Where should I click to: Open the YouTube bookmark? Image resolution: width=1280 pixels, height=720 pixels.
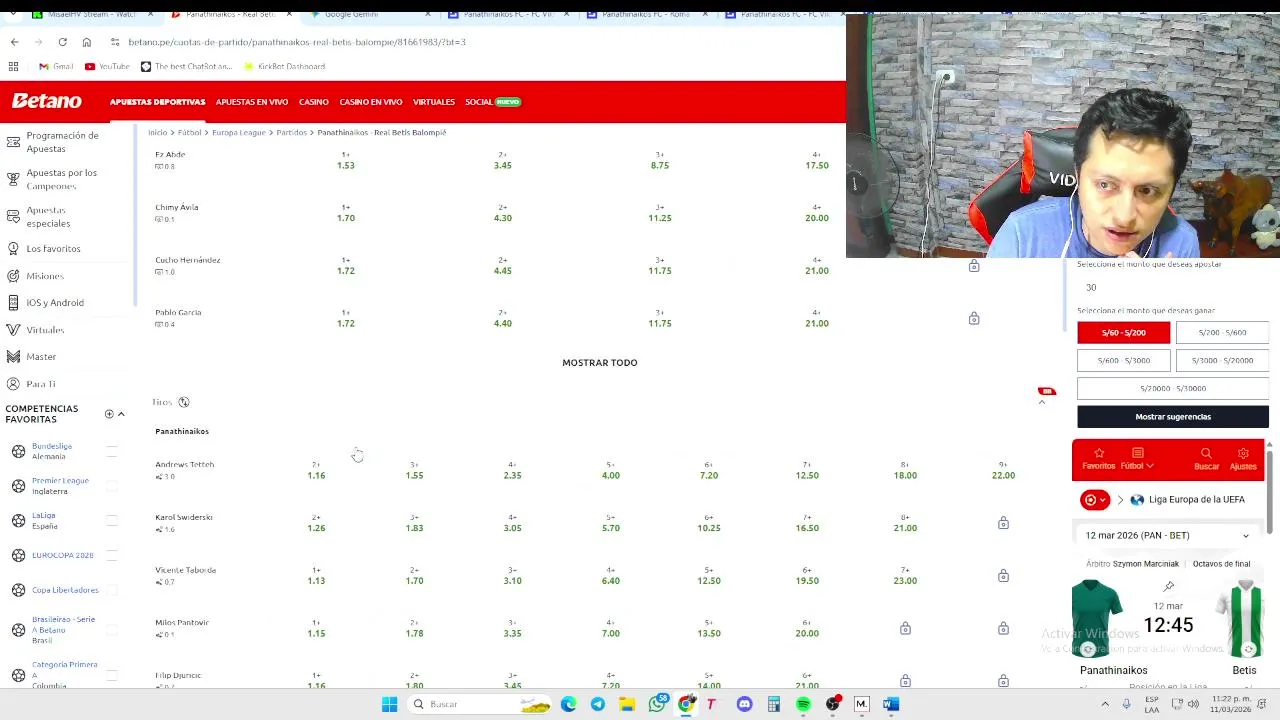coord(107,66)
